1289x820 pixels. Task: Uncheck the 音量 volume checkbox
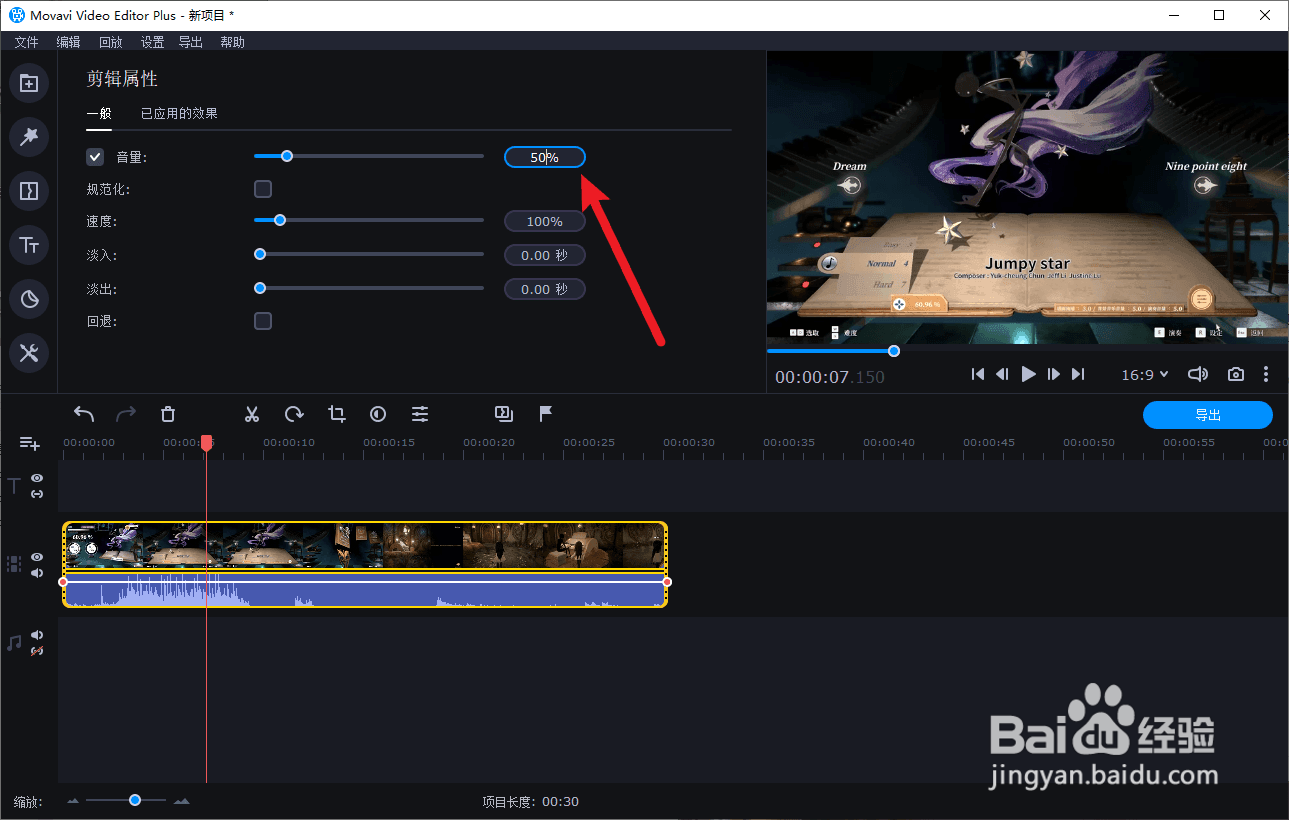[x=95, y=157]
